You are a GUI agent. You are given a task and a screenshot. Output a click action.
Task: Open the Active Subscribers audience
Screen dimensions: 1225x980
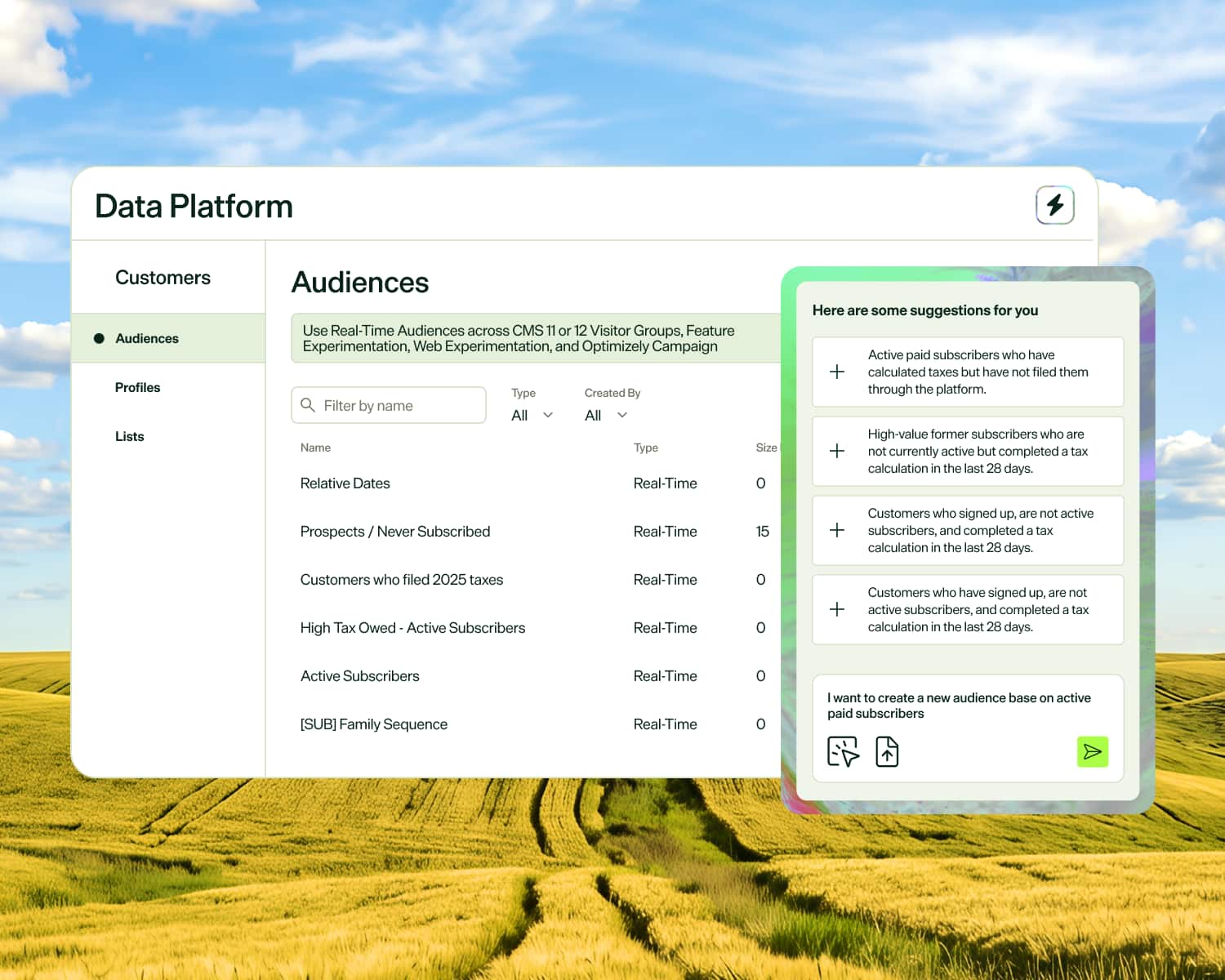pyautogui.click(x=359, y=676)
